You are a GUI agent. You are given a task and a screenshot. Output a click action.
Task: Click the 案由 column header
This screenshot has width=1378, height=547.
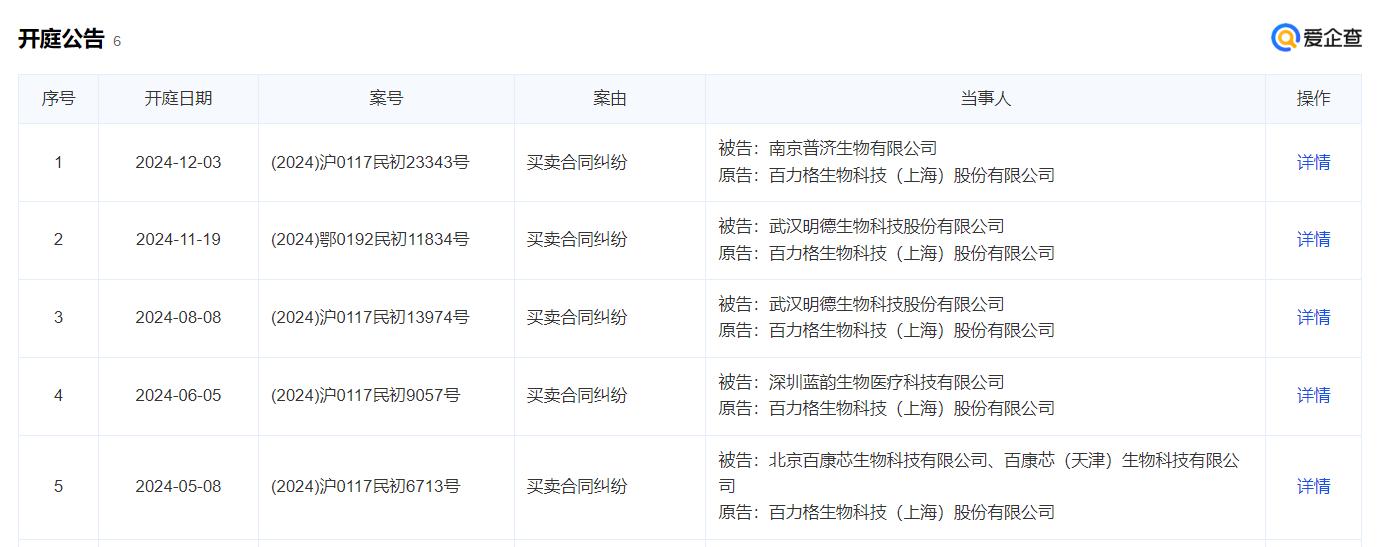click(x=610, y=98)
